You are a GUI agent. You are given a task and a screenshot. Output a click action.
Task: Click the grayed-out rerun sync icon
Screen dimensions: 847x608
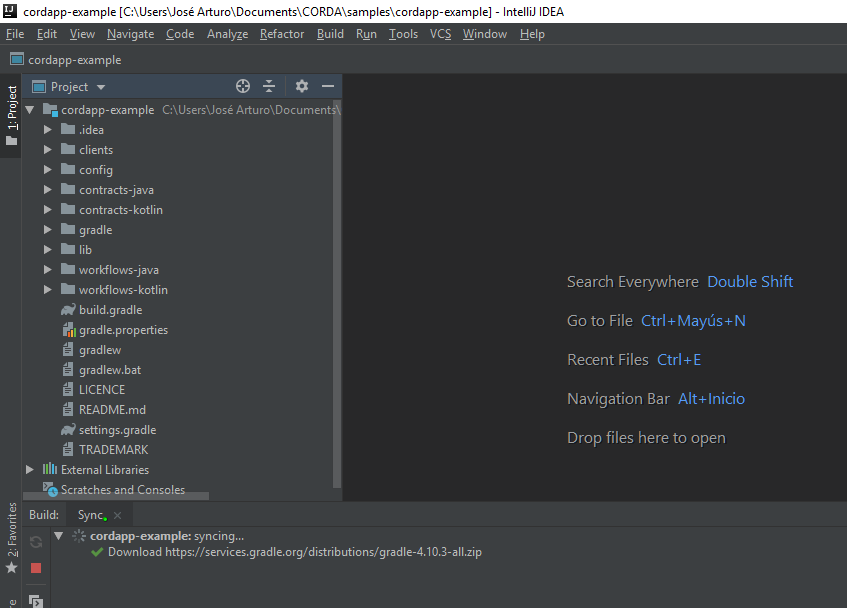pyautogui.click(x=36, y=542)
